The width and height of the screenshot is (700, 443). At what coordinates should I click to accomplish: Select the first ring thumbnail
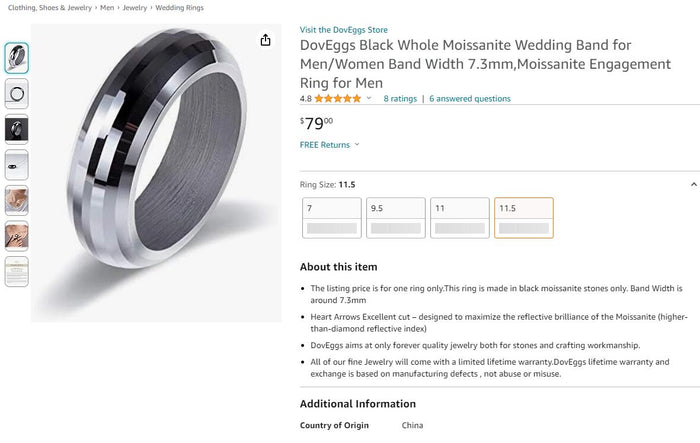tap(17, 58)
